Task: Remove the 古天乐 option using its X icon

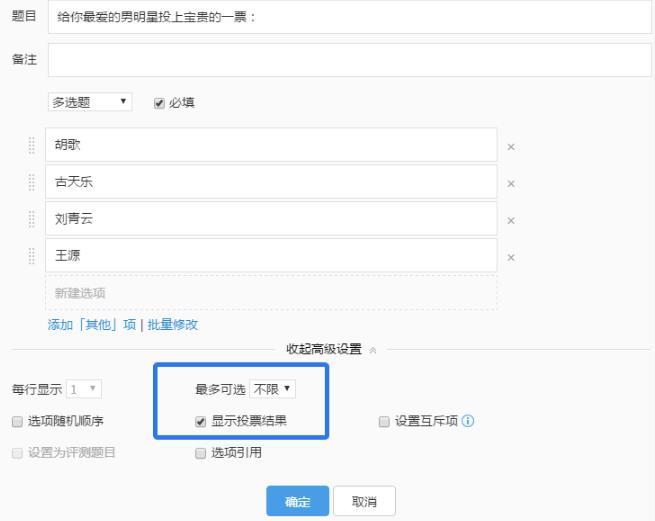Action: [511, 184]
